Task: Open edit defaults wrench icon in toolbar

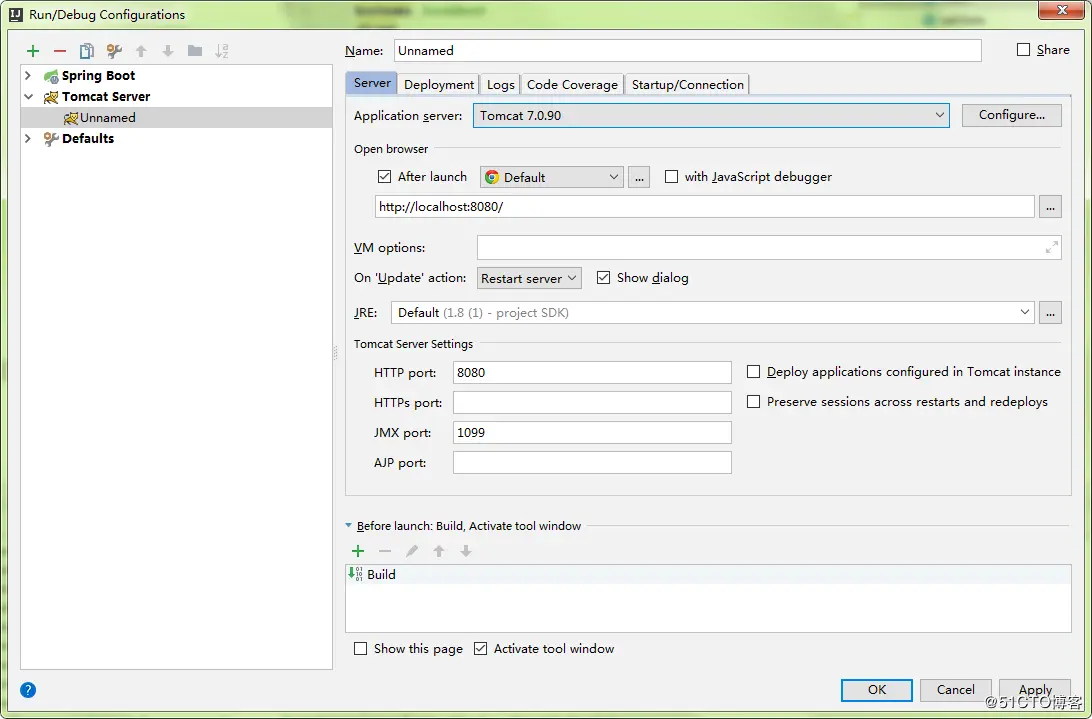Action: coord(114,51)
